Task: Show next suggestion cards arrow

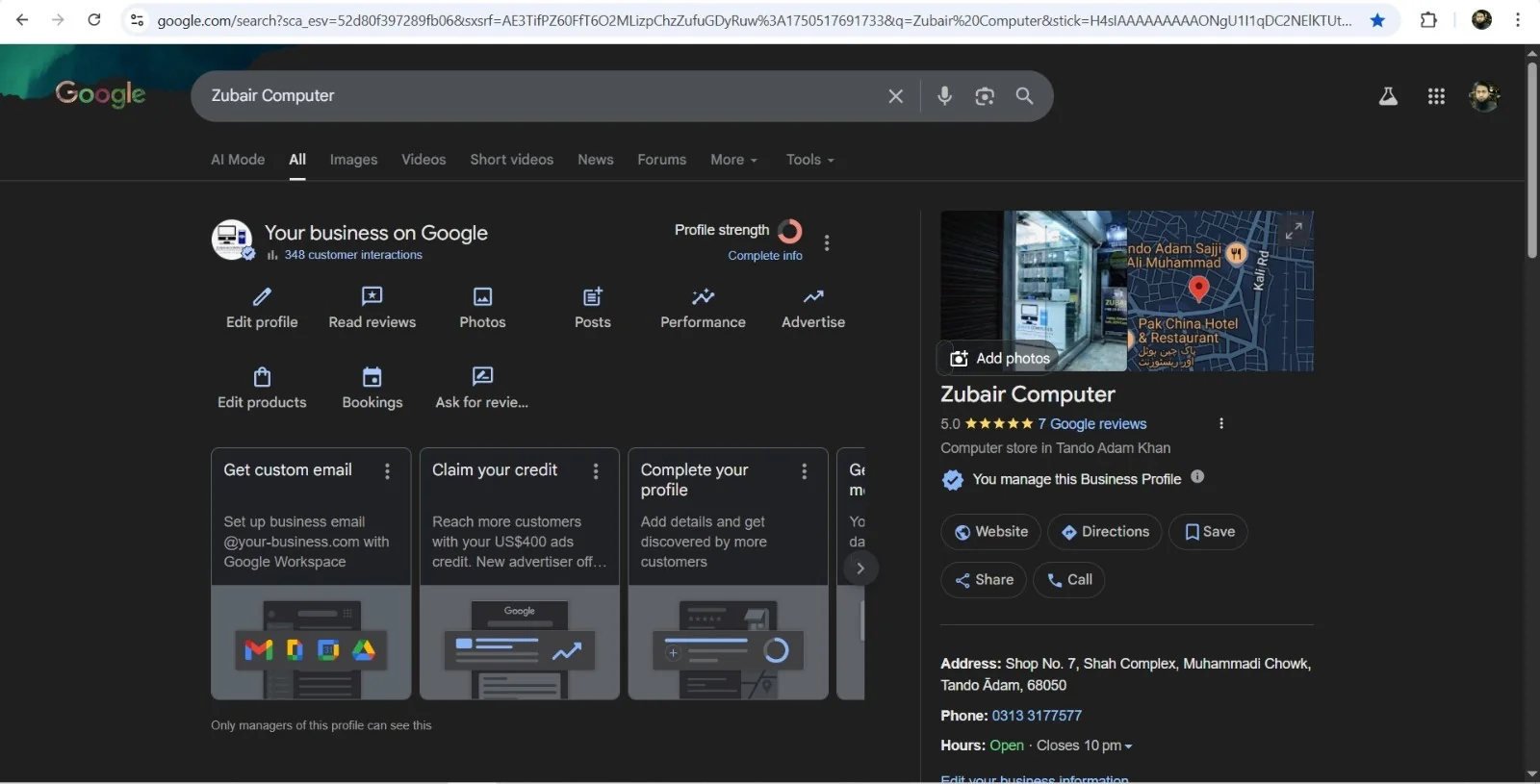Action: point(860,569)
